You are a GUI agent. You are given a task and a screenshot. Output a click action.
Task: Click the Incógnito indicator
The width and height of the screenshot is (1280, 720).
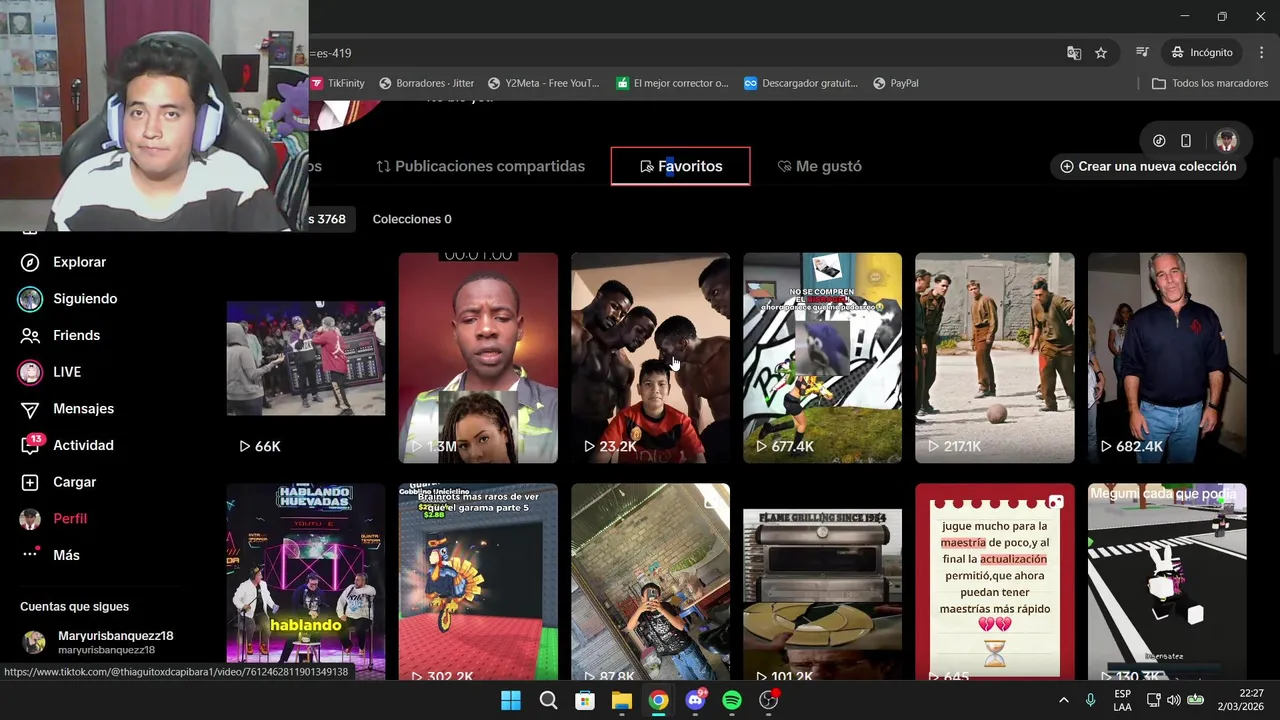pos(1203,52)
